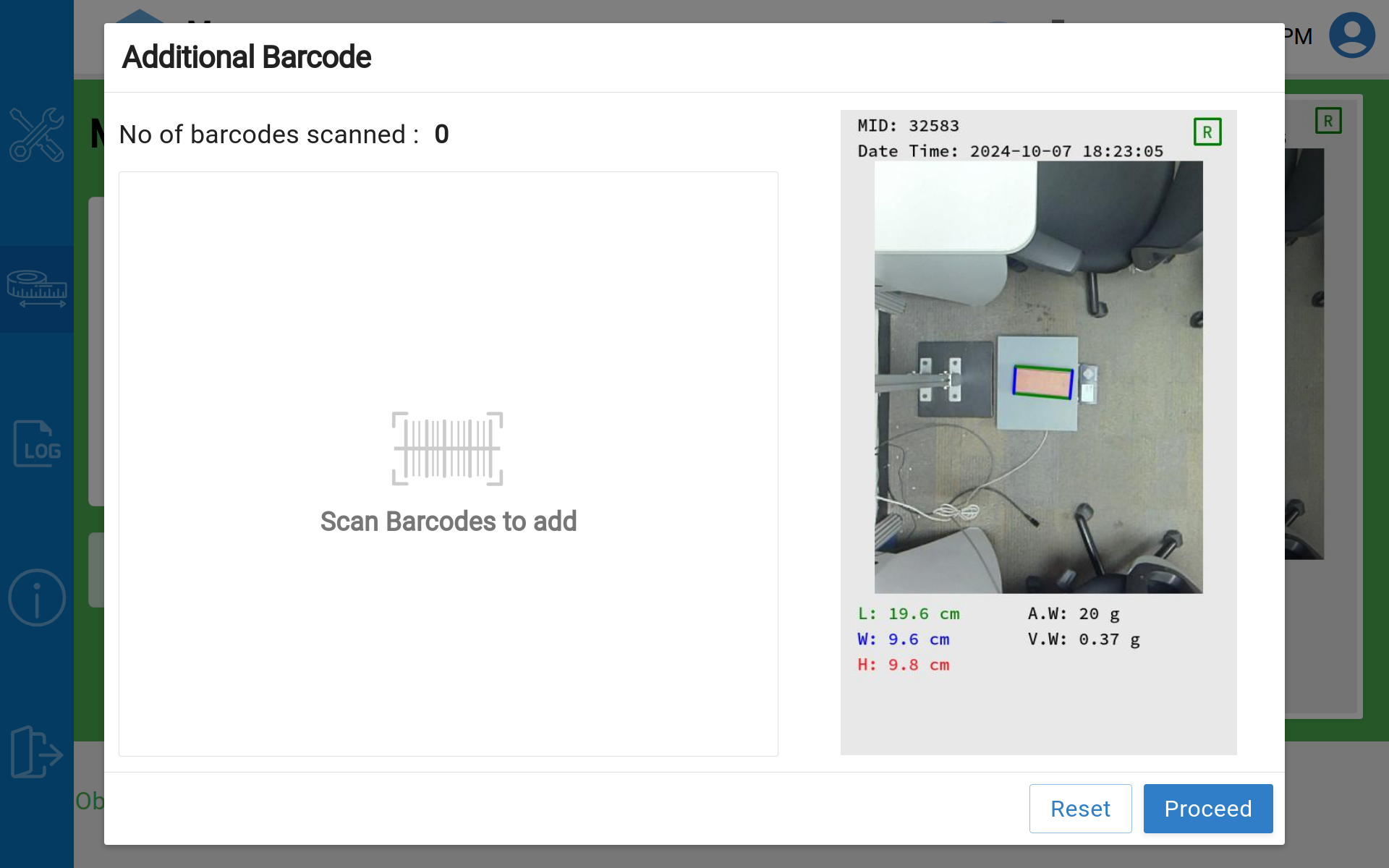Click the barcodes scanned count text

pos(284,135)
